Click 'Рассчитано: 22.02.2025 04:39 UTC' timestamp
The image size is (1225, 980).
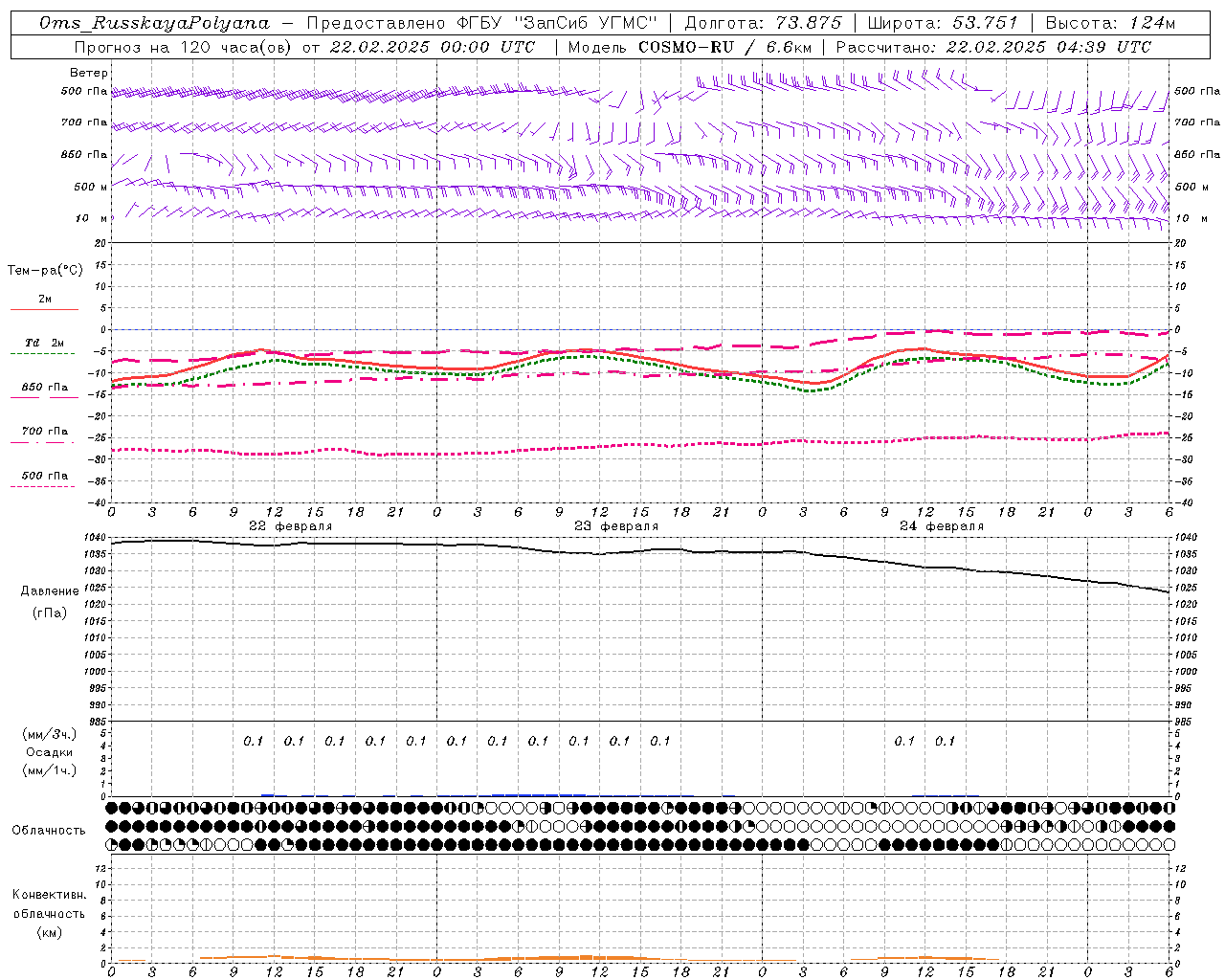[x=993, y=47]
